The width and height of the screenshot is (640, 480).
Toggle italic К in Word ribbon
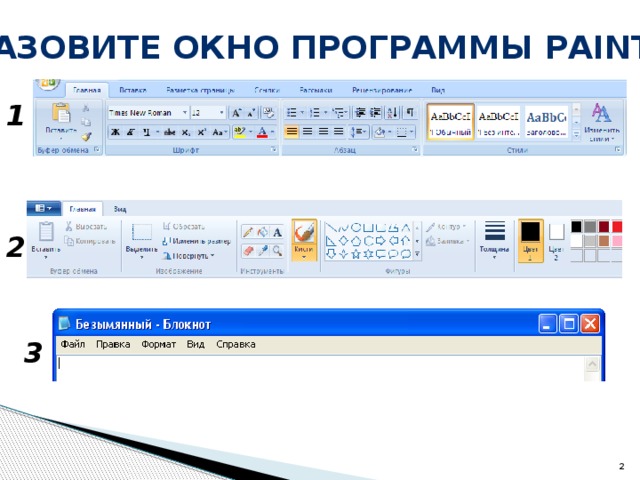click(x=131, y=132)
